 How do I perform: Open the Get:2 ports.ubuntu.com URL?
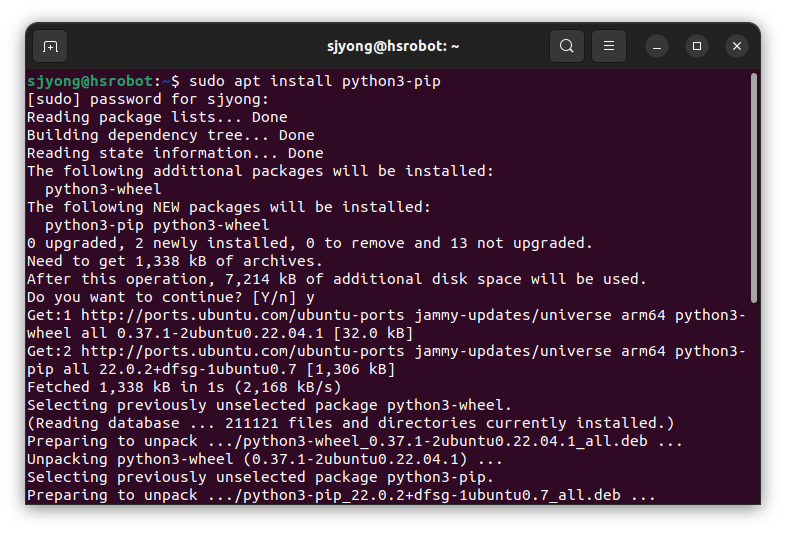pyautogui.click(x=243, y=351)
